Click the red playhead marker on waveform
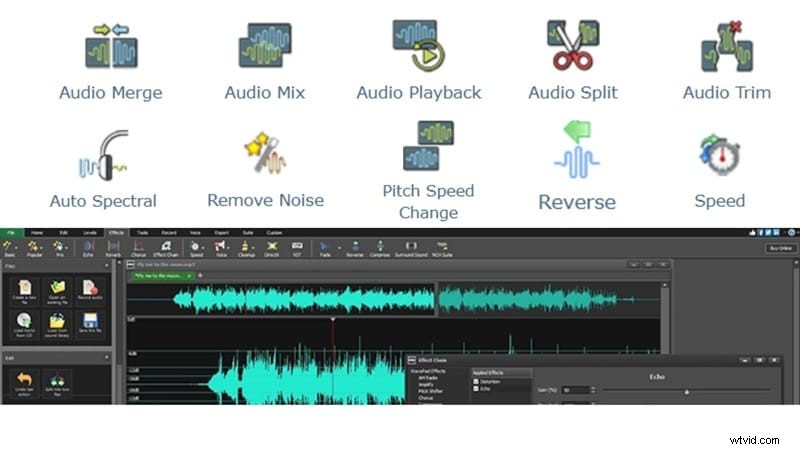The width and height of the screenshot is (800, 450). coord(333,319)
